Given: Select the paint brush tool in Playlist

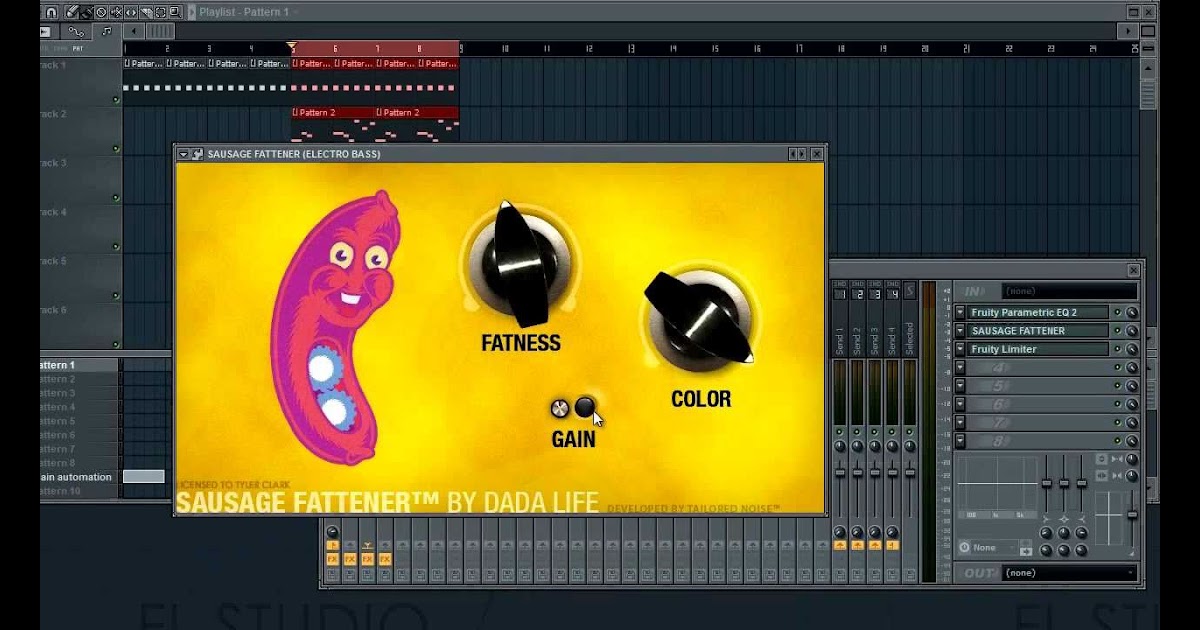Looking at the screenshot, I should [x=86, y=12].
